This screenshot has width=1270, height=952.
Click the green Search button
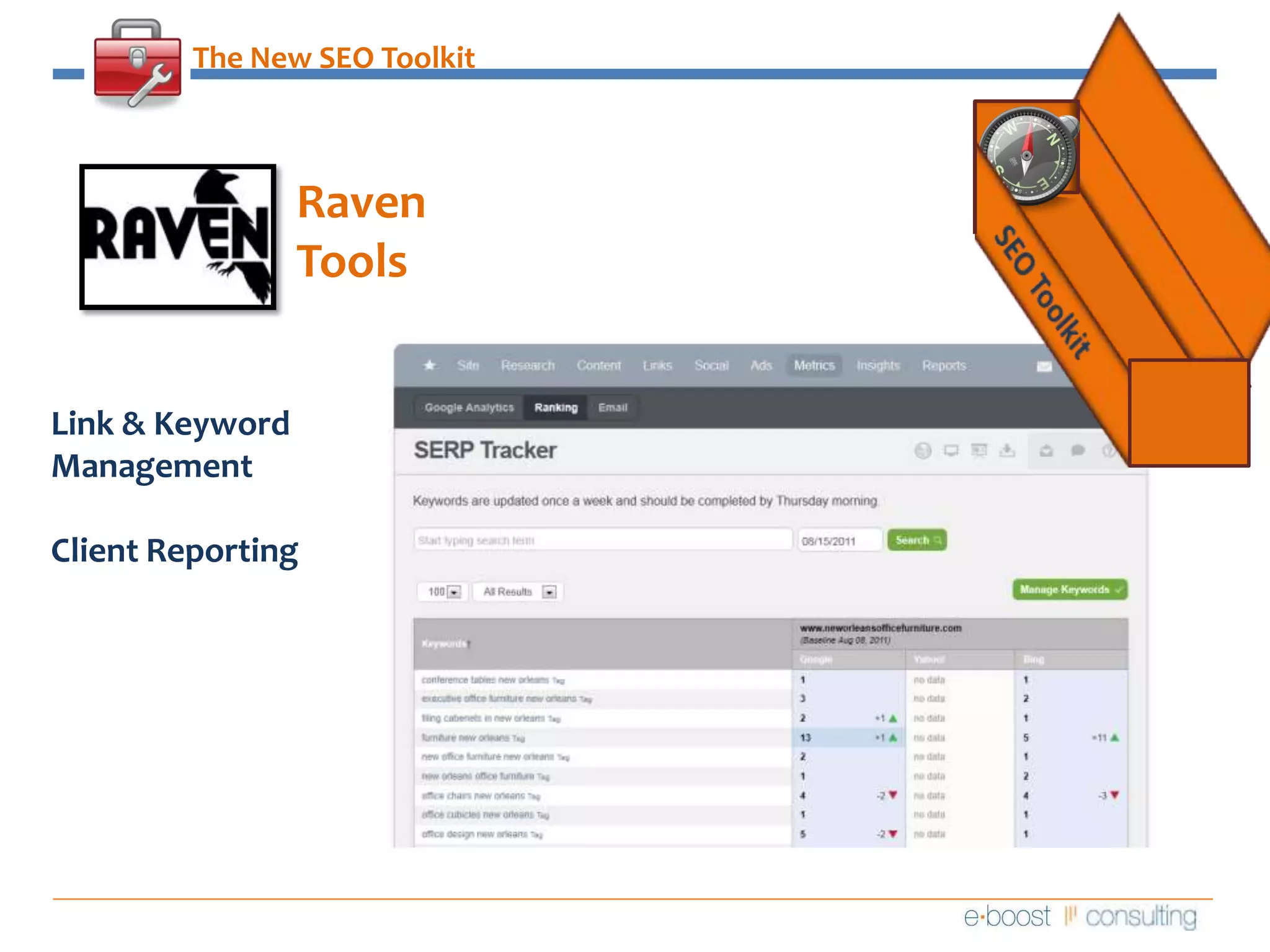coord(917,540)
